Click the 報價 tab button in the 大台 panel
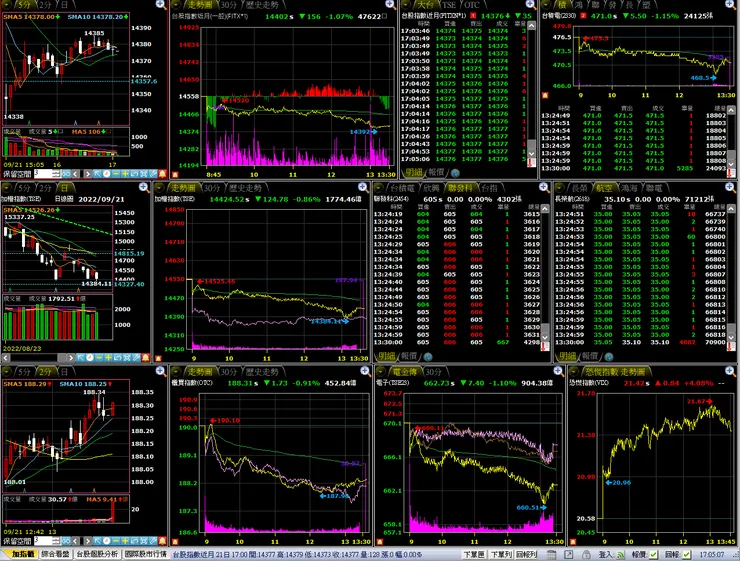This screenshot has width=740, height=561. click(436, 173)
